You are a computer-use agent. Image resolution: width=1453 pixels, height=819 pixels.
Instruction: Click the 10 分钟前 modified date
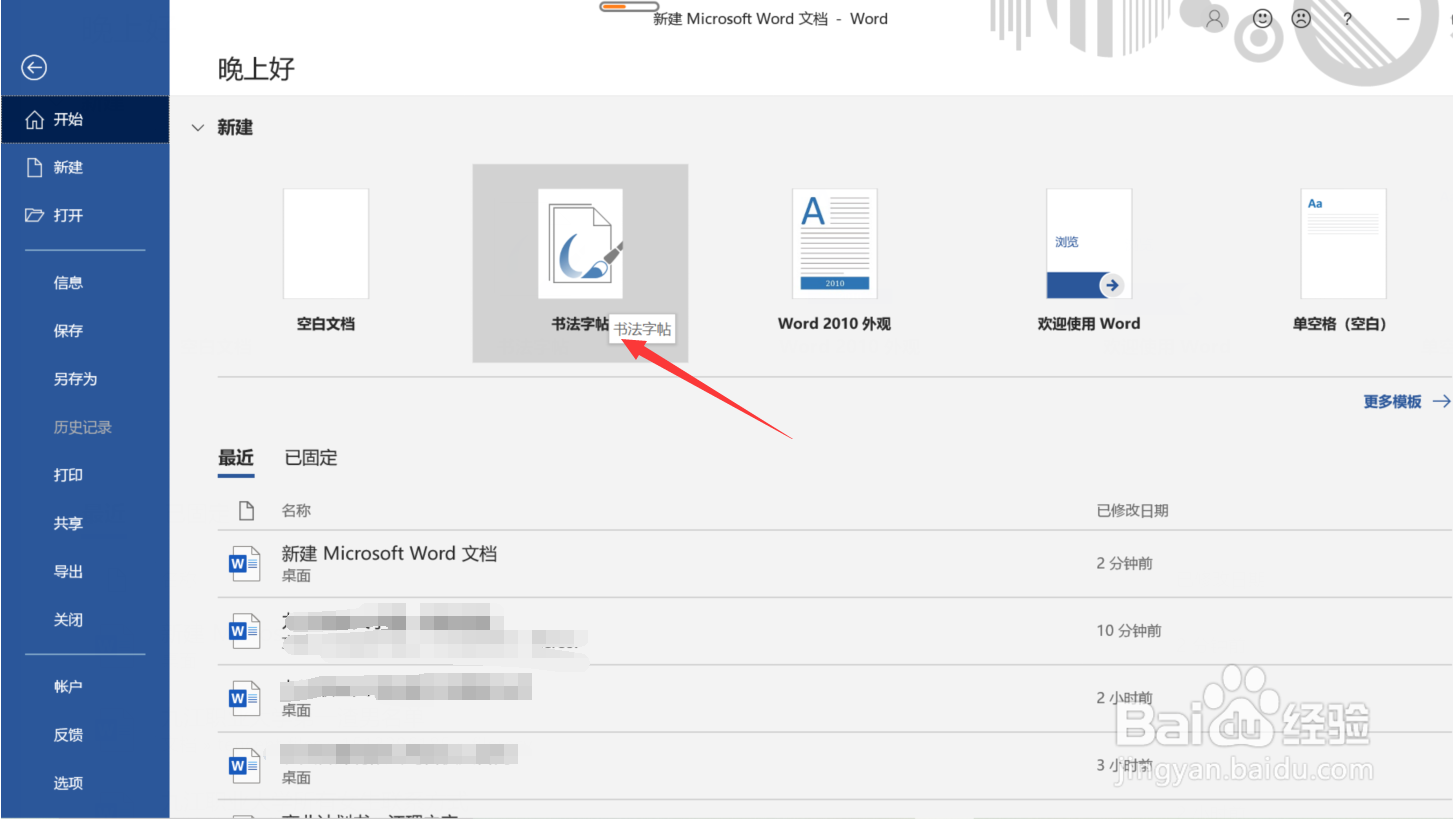tap(1129, 631)
